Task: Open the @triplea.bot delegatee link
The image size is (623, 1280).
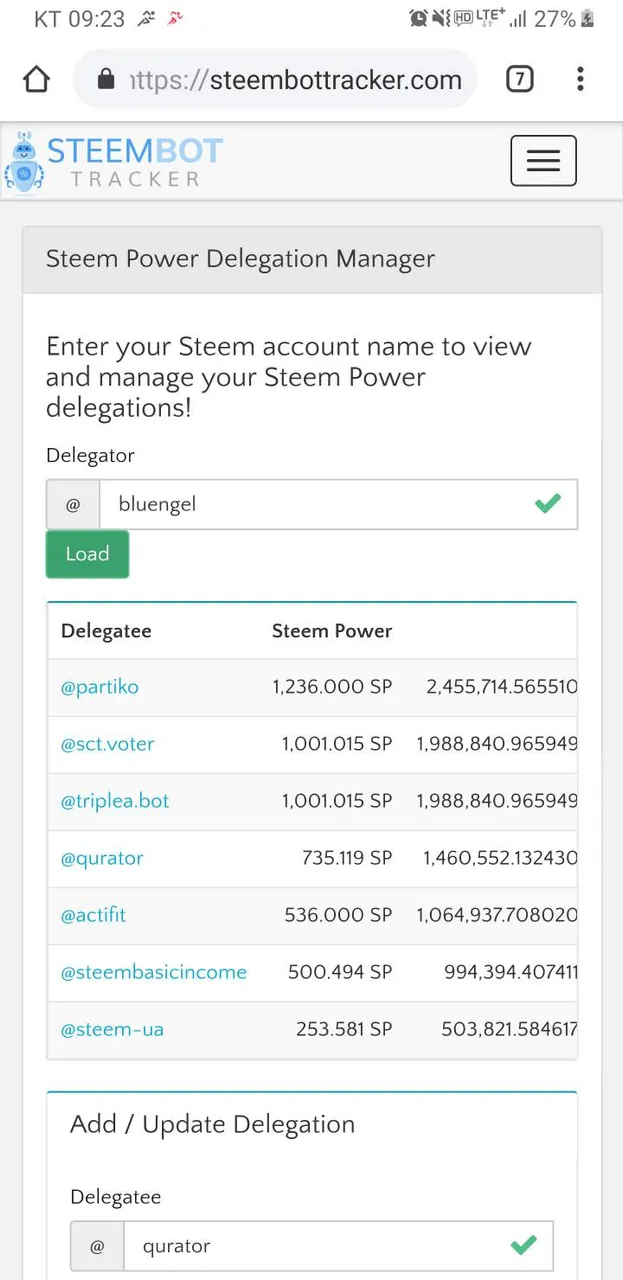Action: [x=115, y=801]
